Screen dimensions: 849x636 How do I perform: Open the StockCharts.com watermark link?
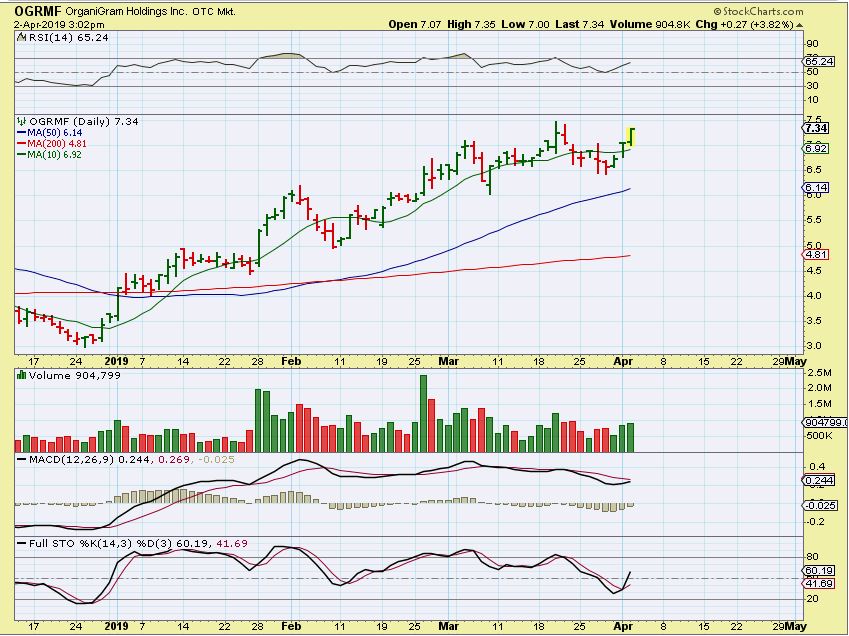758,11
